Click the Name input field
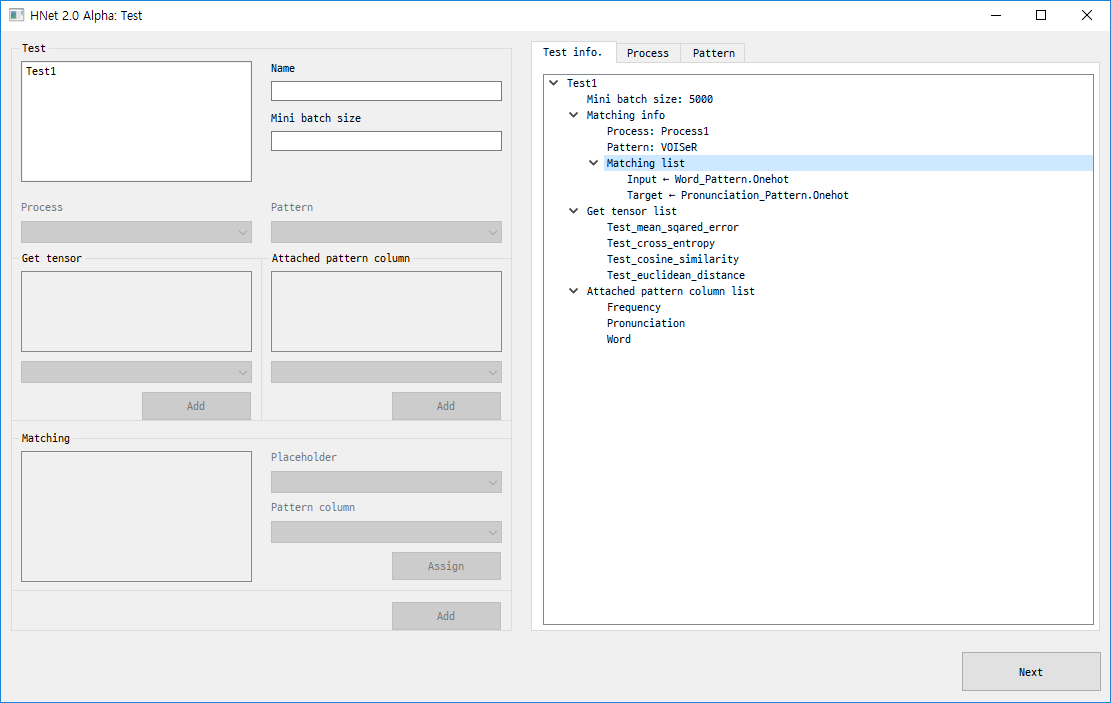The width and height of the screenshot is (1111, 703). coord(386,90)
